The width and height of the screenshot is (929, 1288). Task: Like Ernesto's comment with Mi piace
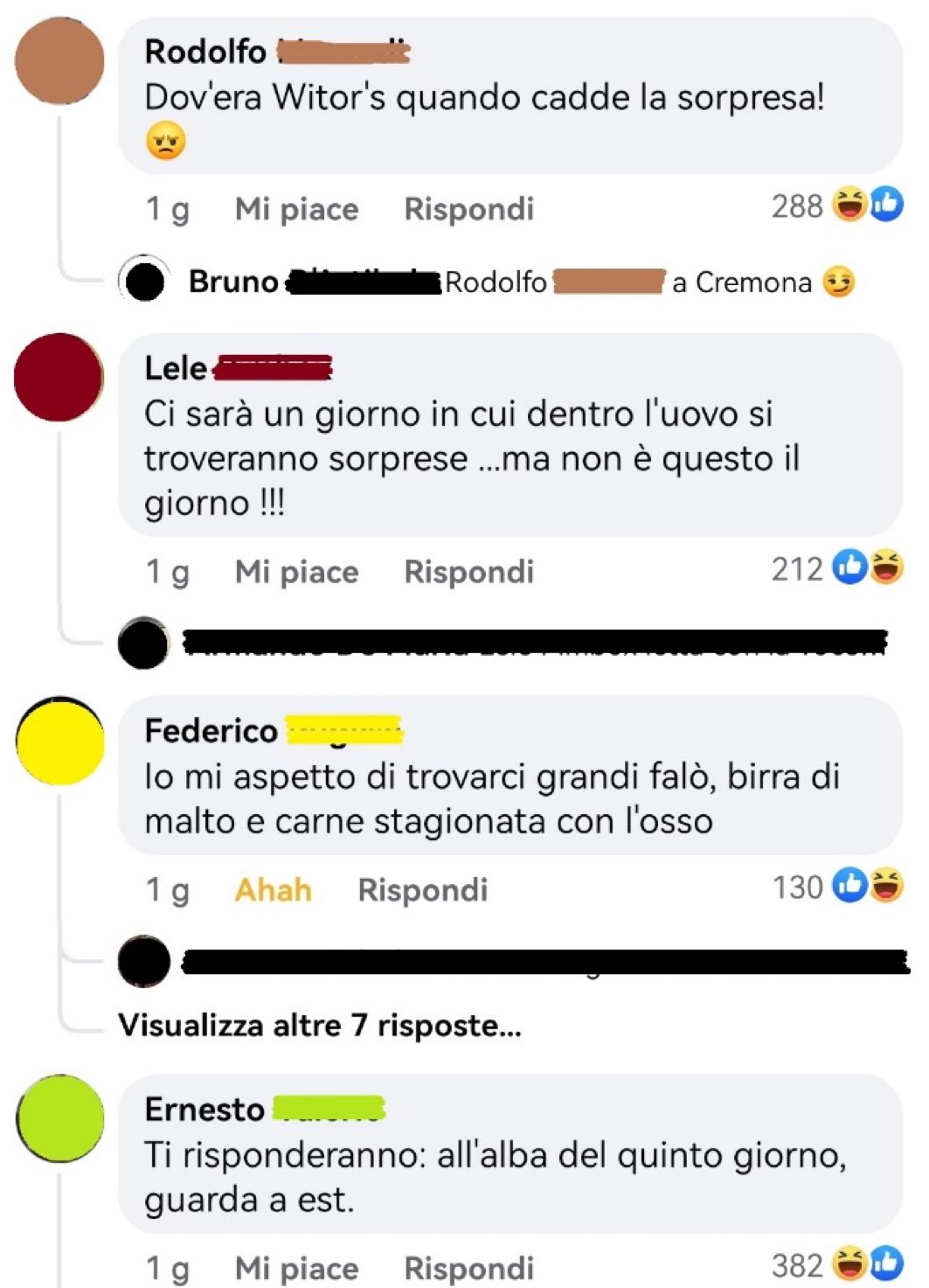(x=296, y=1267)
